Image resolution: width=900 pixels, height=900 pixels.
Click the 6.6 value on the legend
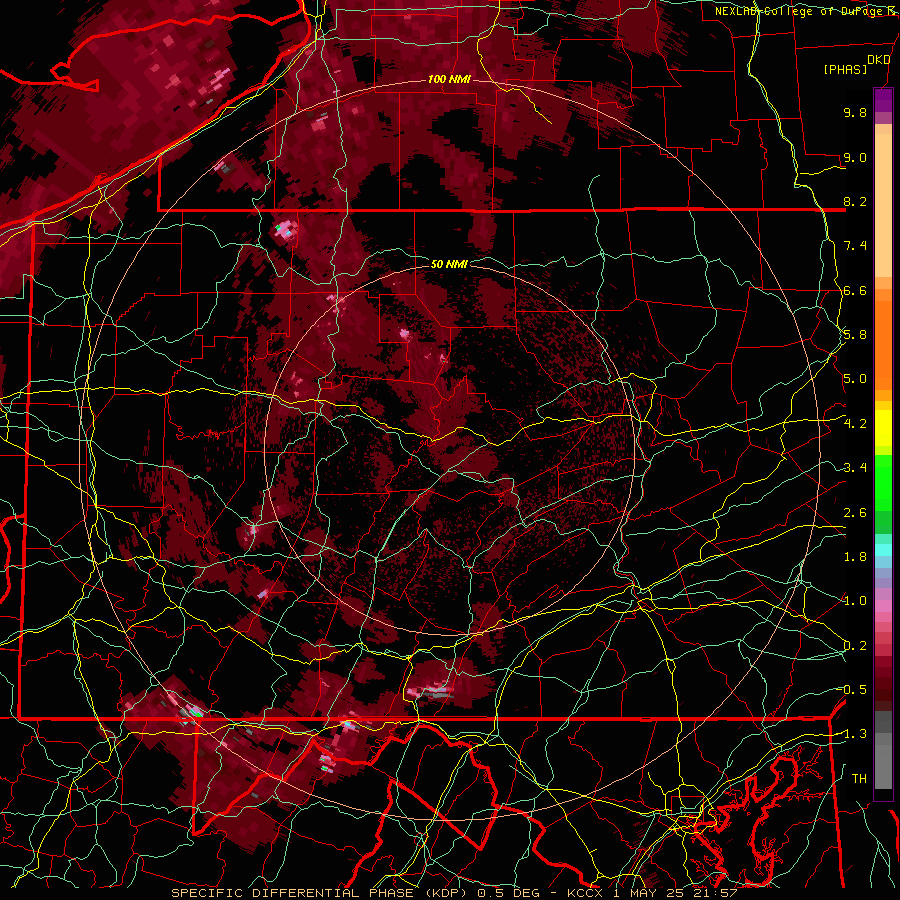click(x=855, y=290)
